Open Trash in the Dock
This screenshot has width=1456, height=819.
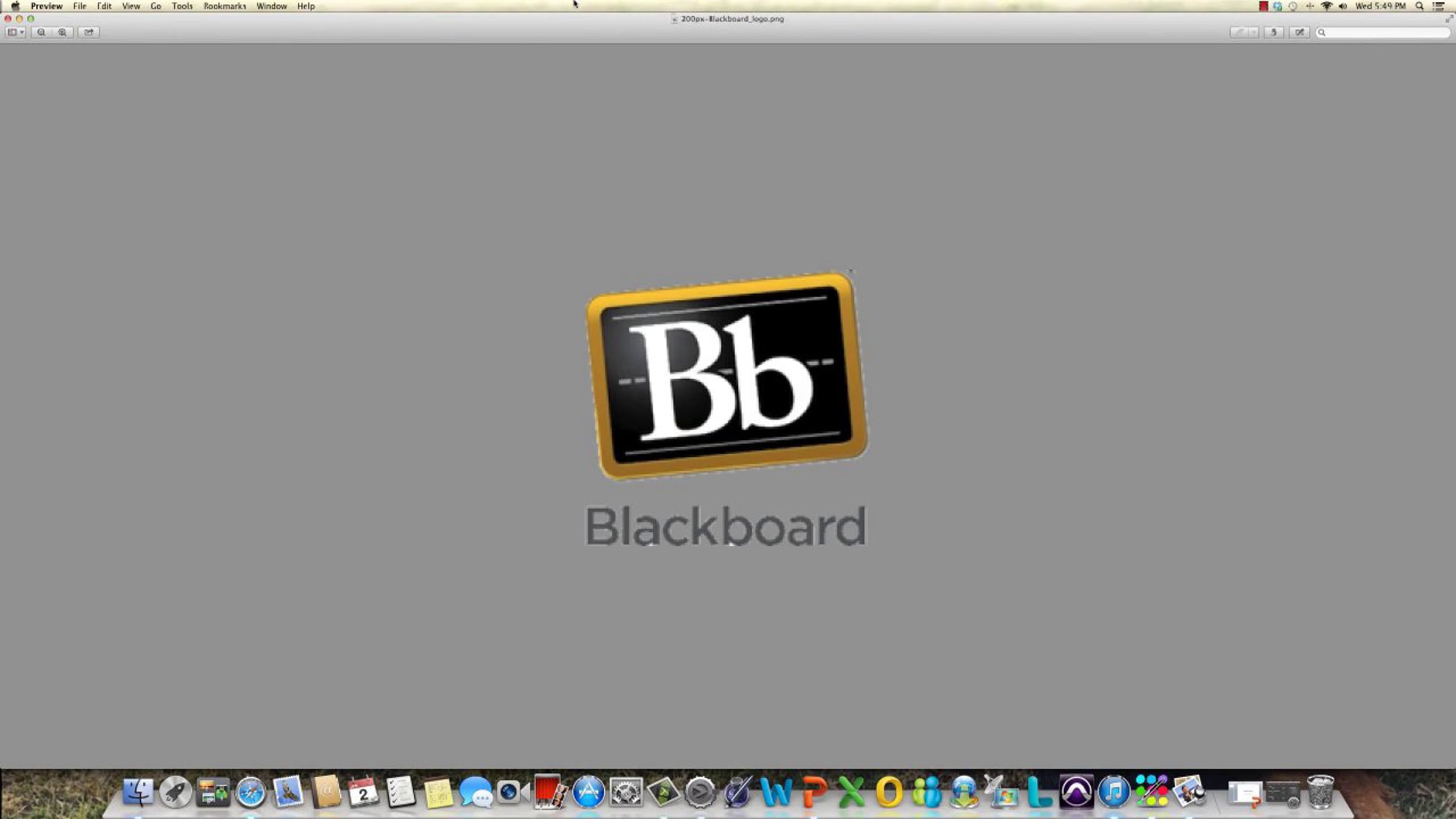(1320, 792)
